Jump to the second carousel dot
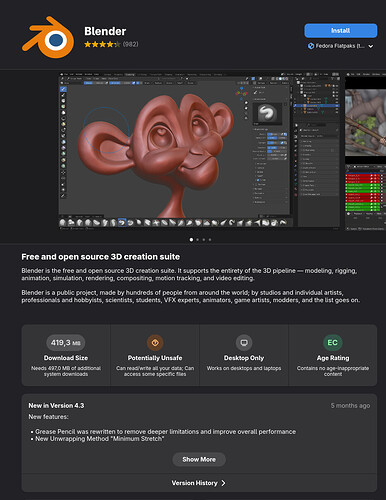 click(x=198, y=239)
